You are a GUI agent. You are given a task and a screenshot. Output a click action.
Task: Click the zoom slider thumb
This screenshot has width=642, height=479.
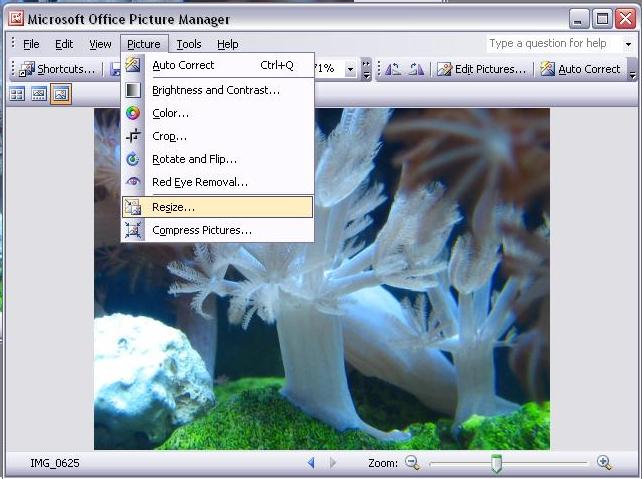(x=496, y=463)
